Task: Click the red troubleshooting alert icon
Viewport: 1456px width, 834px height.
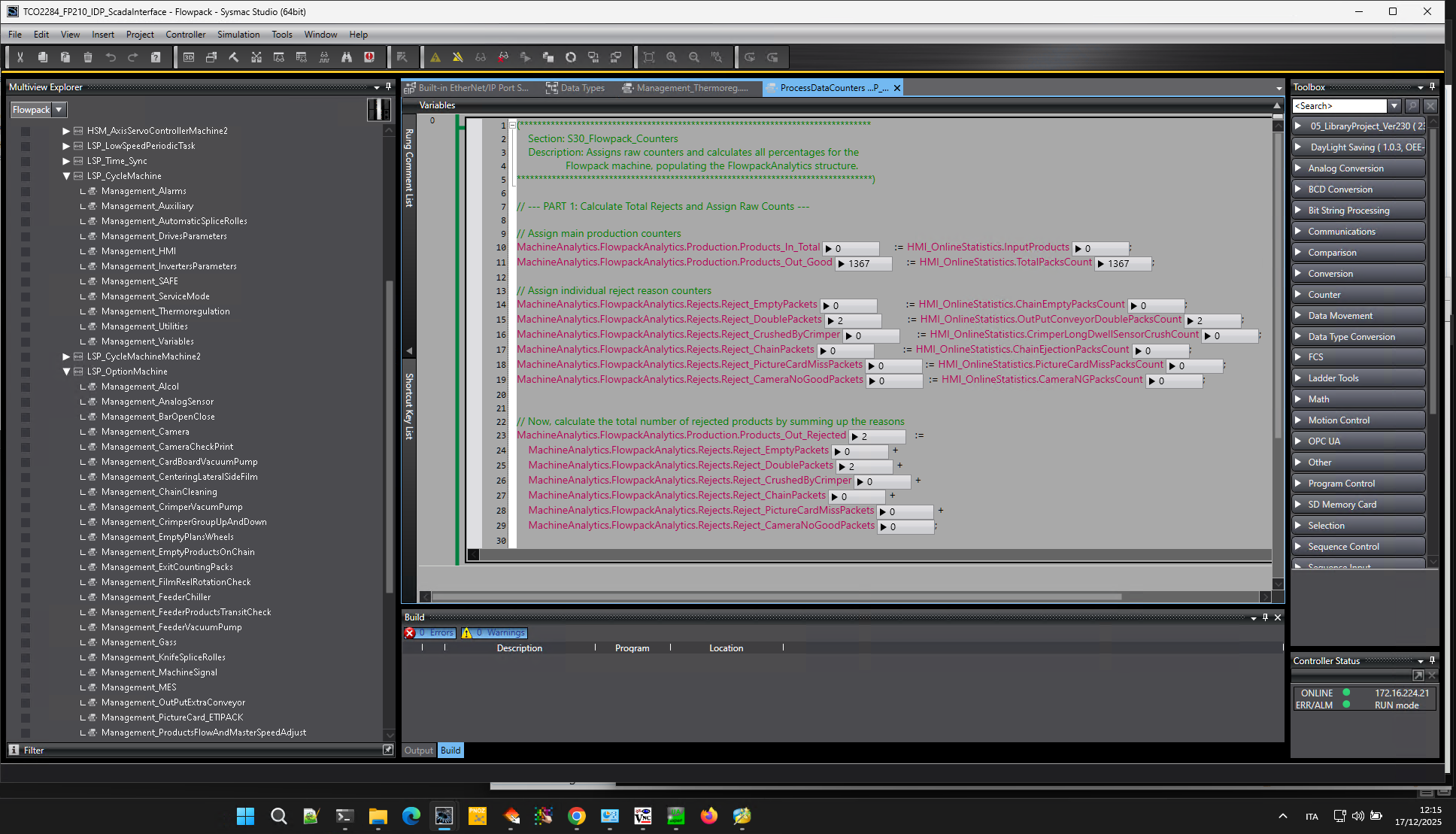Action: (369, 57)
